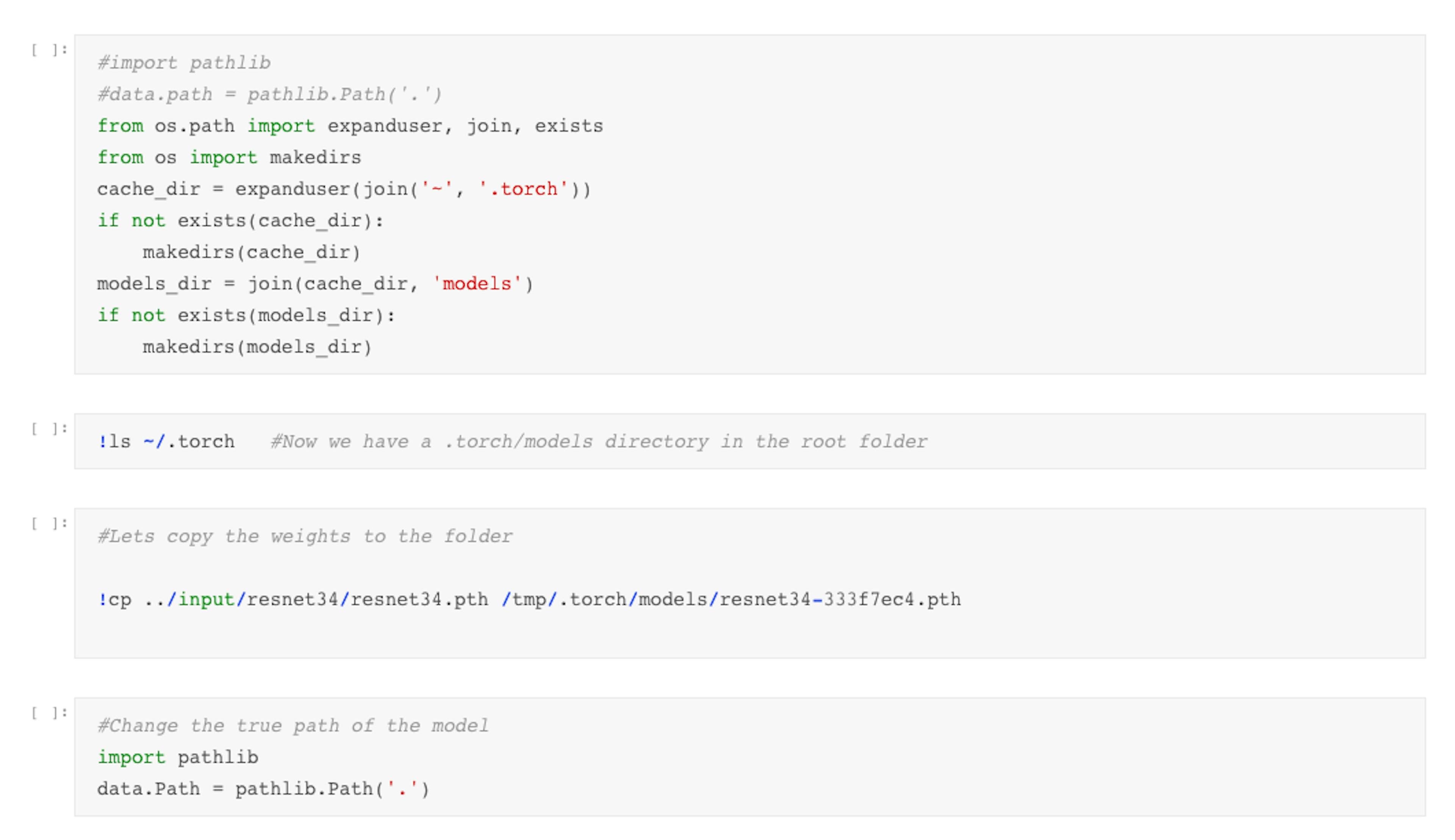Screen dimensions: 1455x840
Task: Click the 'from os.path import expanduser' line
Action: (350, 126)
